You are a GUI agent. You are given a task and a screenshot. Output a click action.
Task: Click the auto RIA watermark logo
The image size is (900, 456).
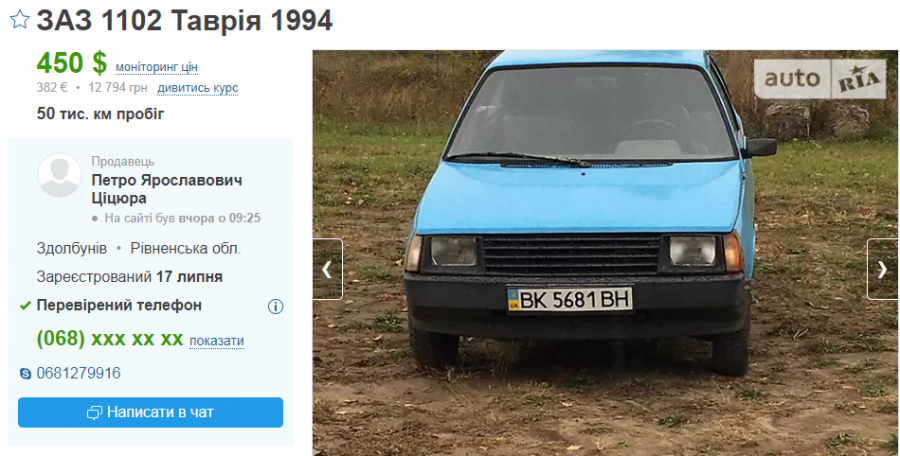(820, 79)
